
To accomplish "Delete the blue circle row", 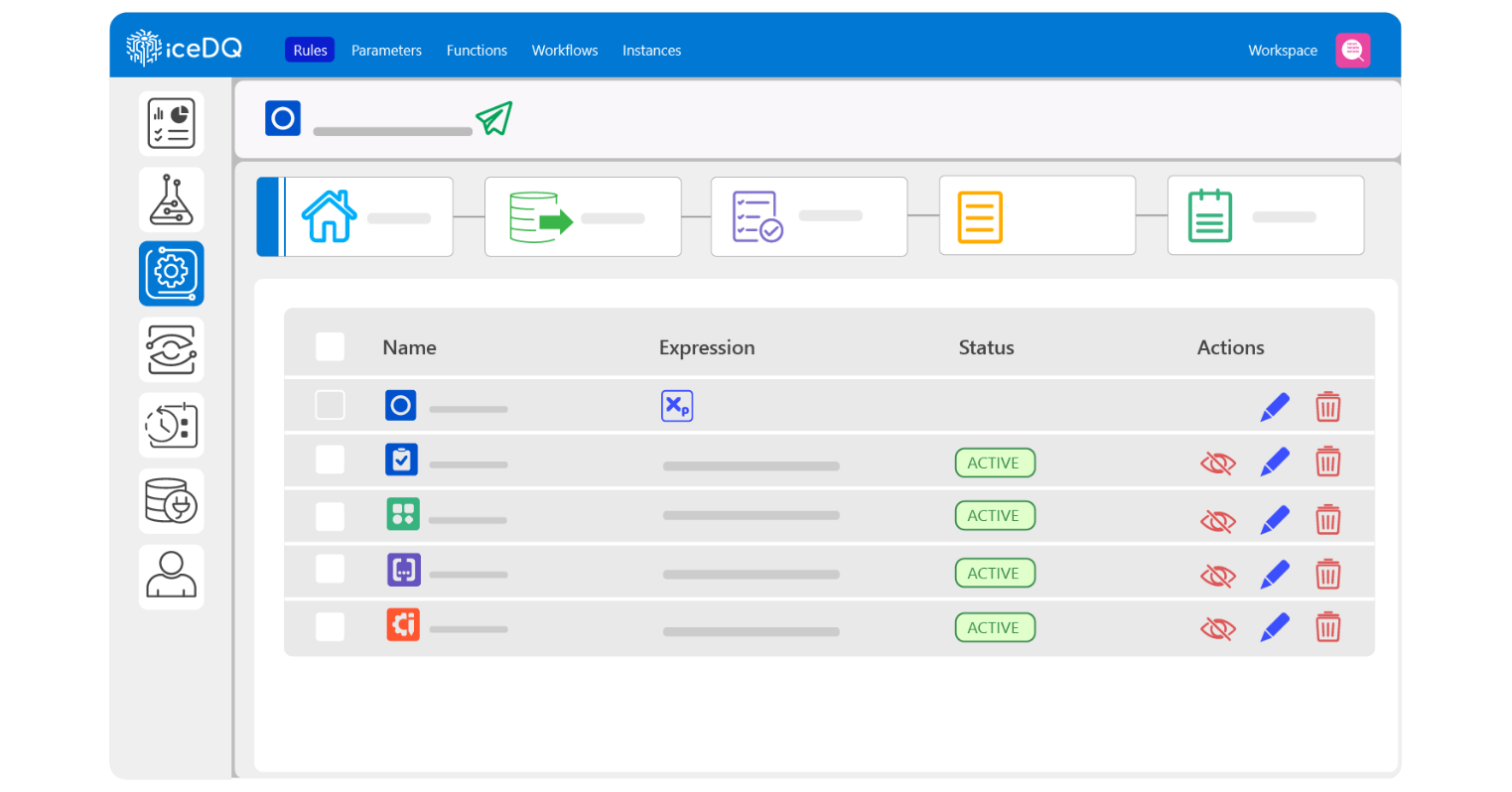I will [1328, 407].
